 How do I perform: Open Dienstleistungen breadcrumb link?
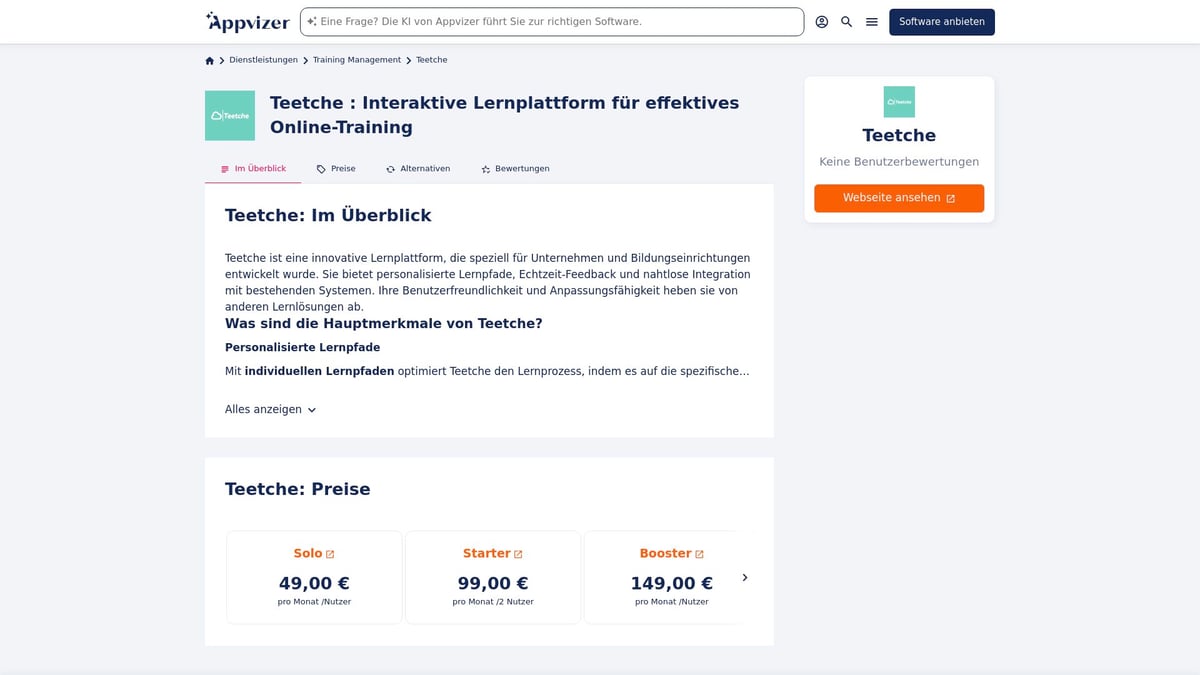(x=263, y=60)
